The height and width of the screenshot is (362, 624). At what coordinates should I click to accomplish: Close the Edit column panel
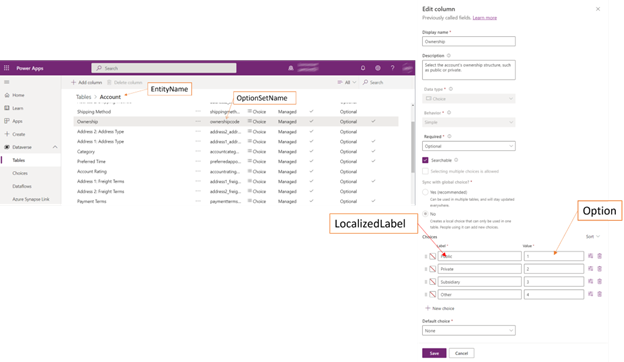tap(598, 9)
